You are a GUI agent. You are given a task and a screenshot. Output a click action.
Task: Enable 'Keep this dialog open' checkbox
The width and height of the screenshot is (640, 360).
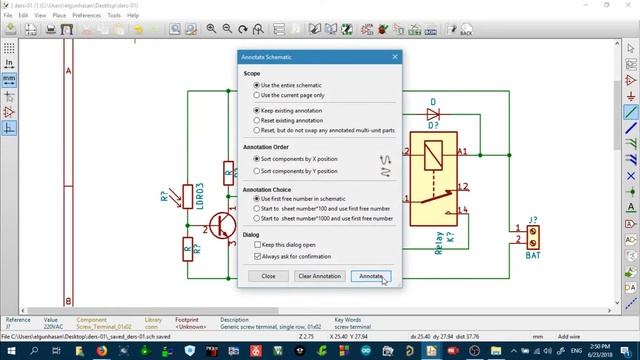285,245
